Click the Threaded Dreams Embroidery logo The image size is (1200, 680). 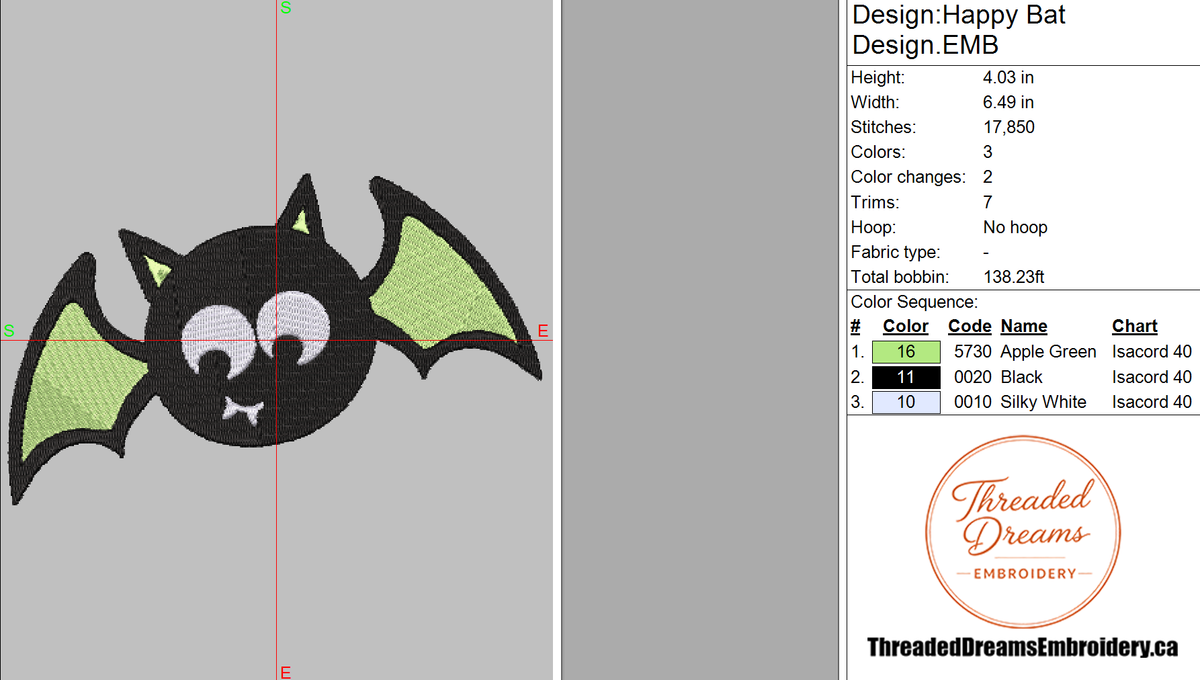coord(1023,531)
